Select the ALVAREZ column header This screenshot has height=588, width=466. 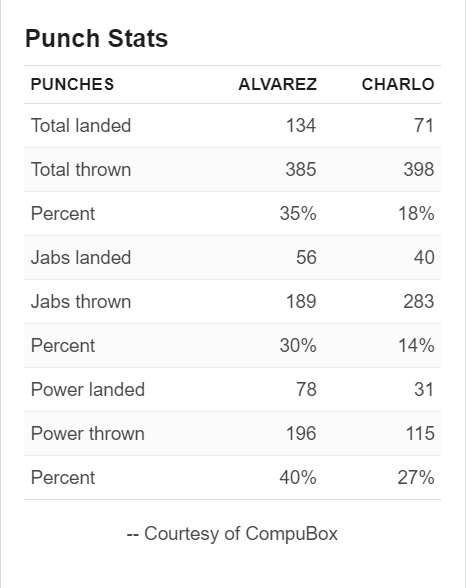pos(278,84)
